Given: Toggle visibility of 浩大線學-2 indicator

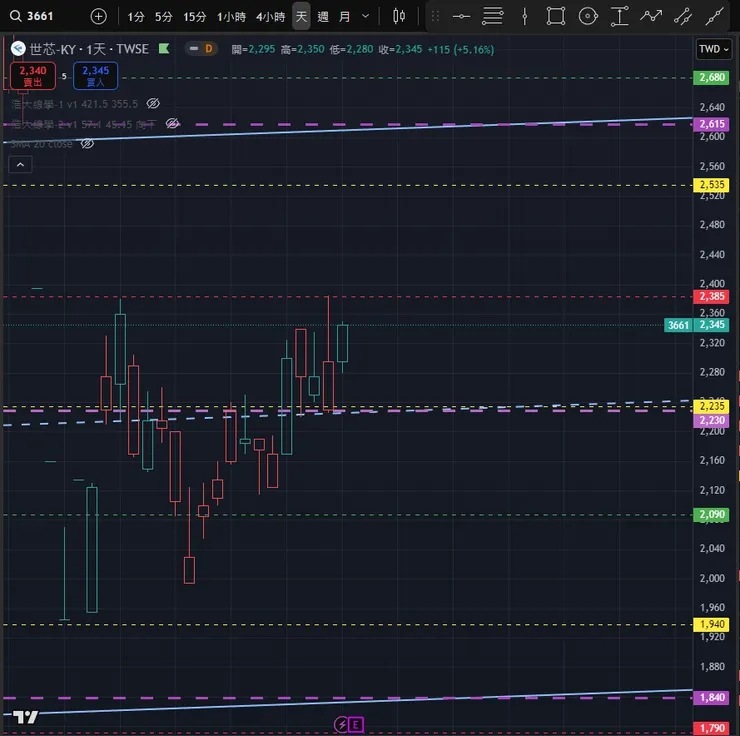Looking at the screenshot, I should pos(172,124).
